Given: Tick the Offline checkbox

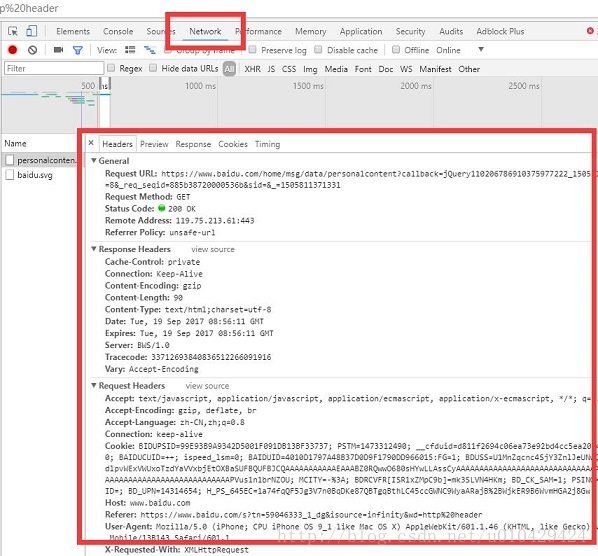Looking at the screenshot, I should point(396,49).
